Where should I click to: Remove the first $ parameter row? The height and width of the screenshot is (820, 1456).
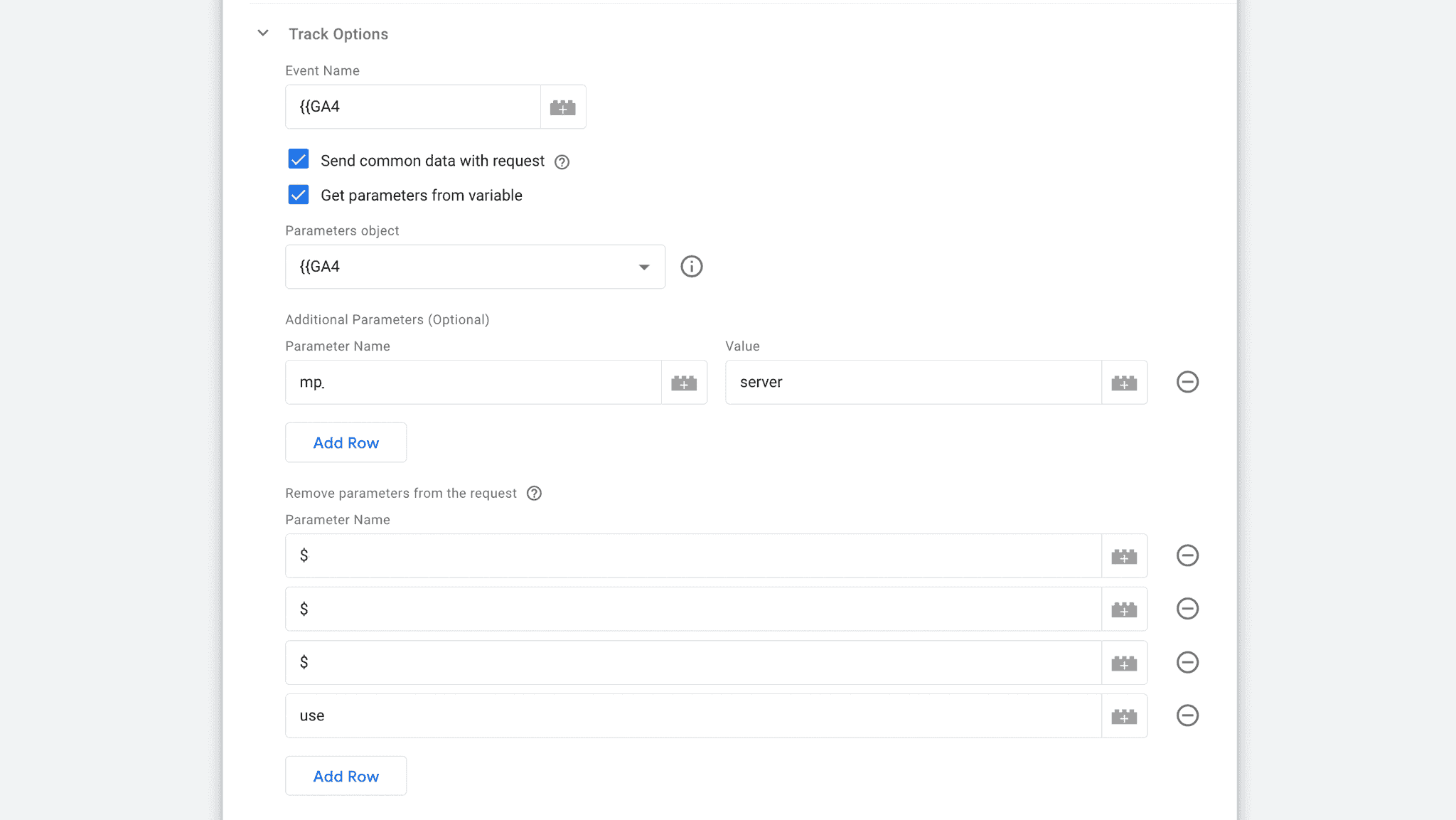(x=1186, y=555)
